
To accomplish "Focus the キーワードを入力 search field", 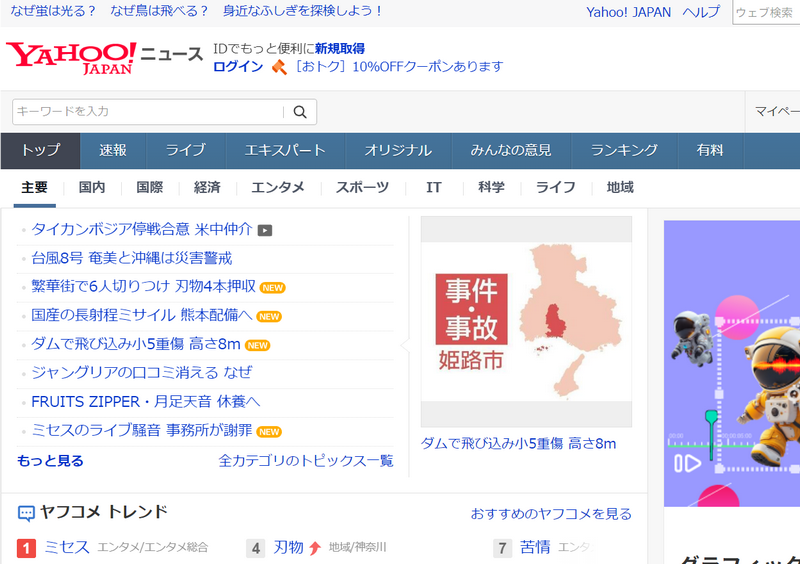I will 149,112.
